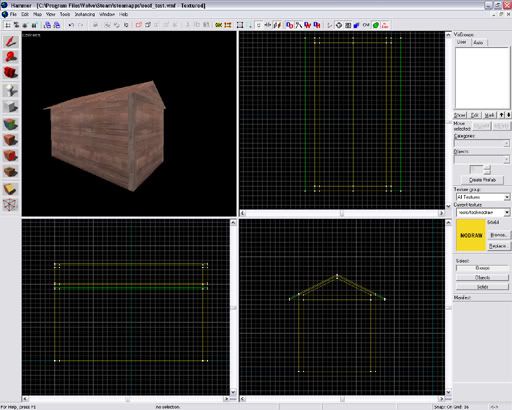Image resolution: width=512 pixels, height=410 pixels.
Task: Click the VisGroups list box
Action: click(x=482, y=77)
